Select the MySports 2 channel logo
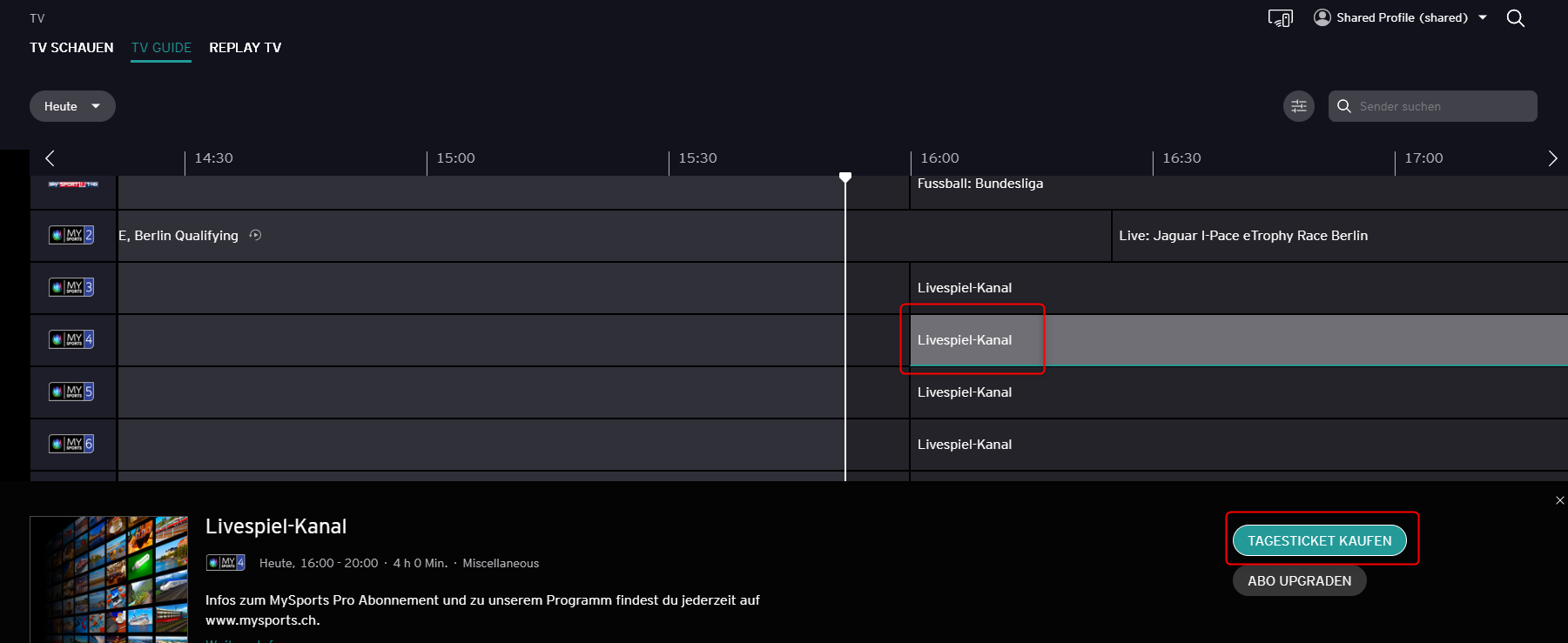1568x643 pixels. click(x=72, y=235)
